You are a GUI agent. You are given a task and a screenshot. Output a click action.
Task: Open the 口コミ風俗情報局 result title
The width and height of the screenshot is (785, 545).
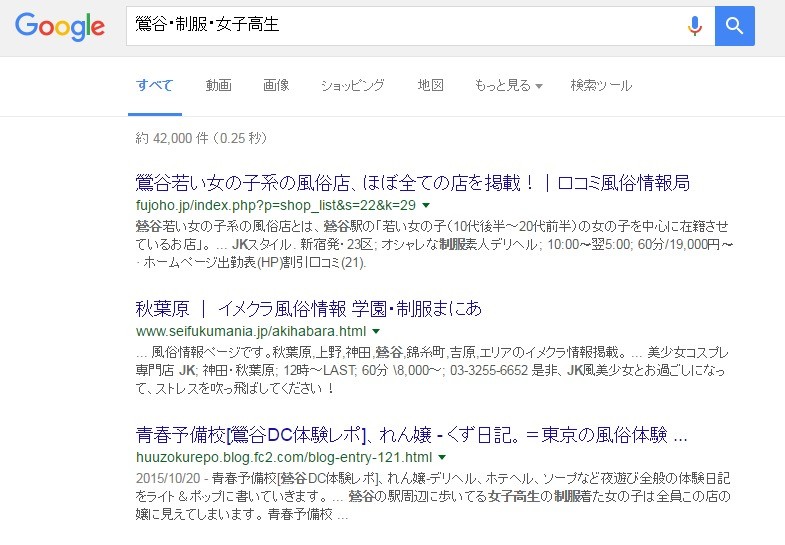pos(413,183)
